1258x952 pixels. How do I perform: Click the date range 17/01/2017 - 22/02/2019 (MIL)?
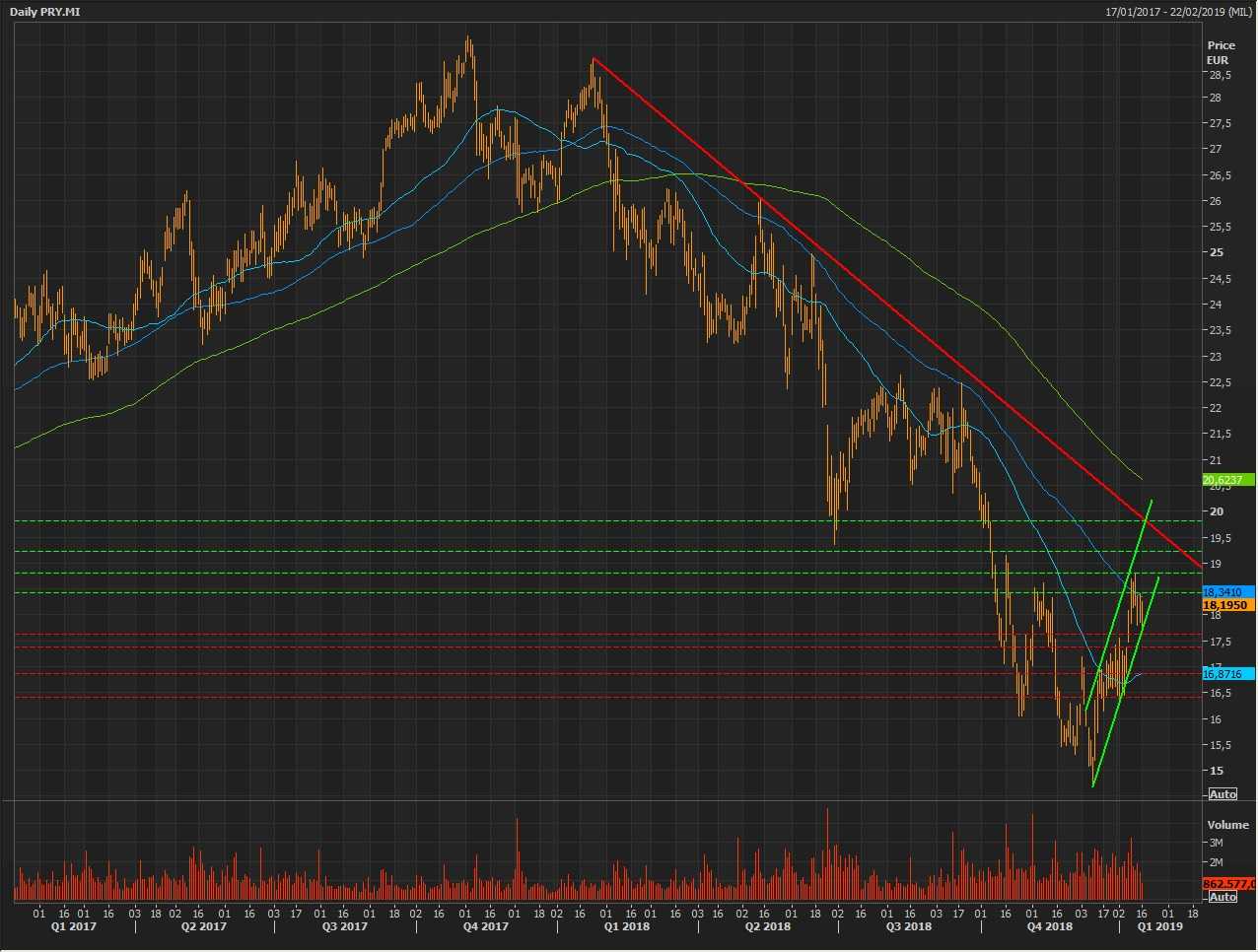coord(1177,11)
